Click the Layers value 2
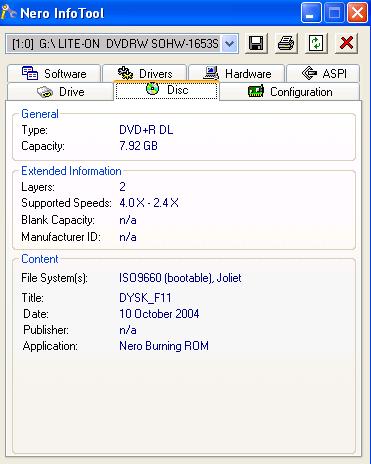The image size is (371, 464). coord(122,187)
